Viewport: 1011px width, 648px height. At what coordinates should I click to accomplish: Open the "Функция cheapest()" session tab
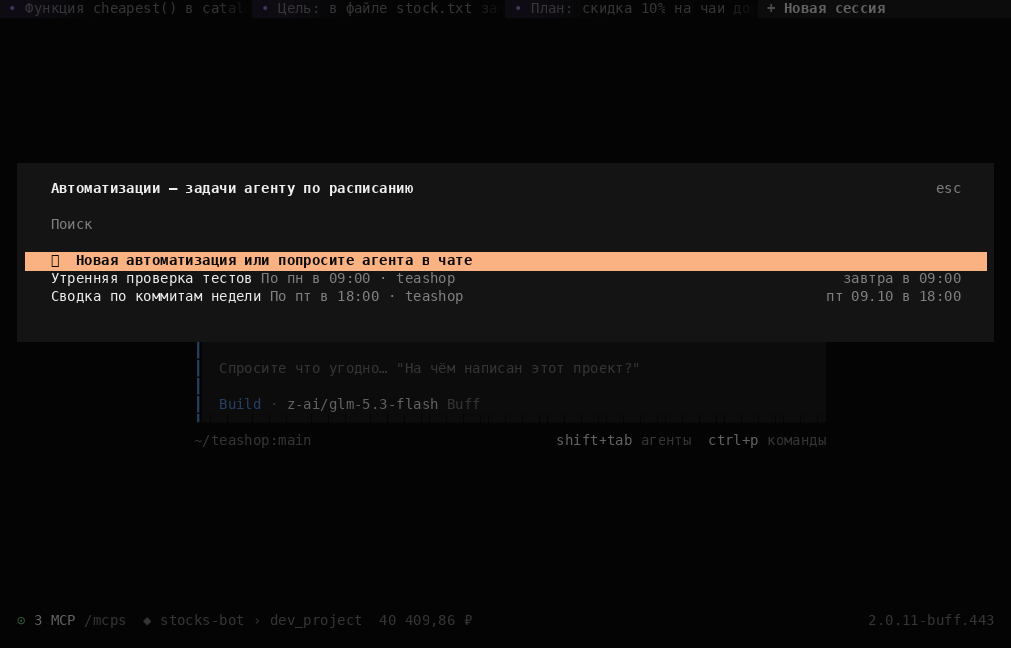pos(126,8)
